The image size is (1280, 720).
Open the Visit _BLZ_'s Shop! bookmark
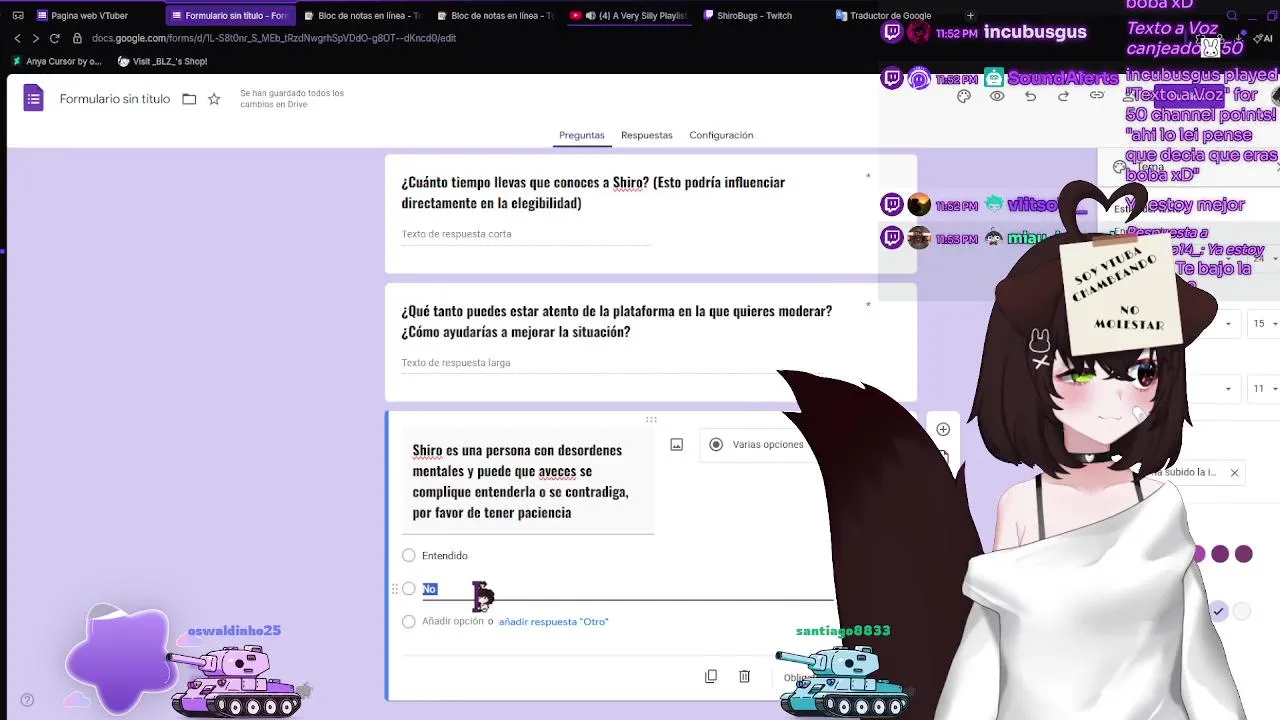point(162,61)
